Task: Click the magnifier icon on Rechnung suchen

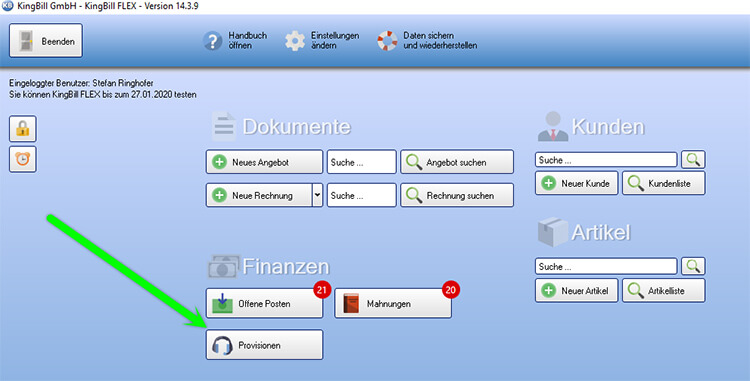Action: tap(414, 196)
